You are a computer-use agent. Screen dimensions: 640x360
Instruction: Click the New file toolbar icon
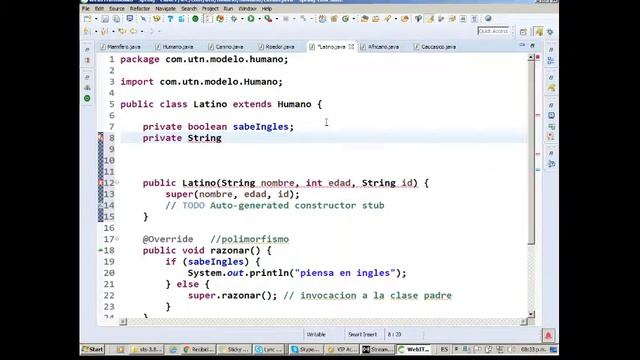coord(87,19)
